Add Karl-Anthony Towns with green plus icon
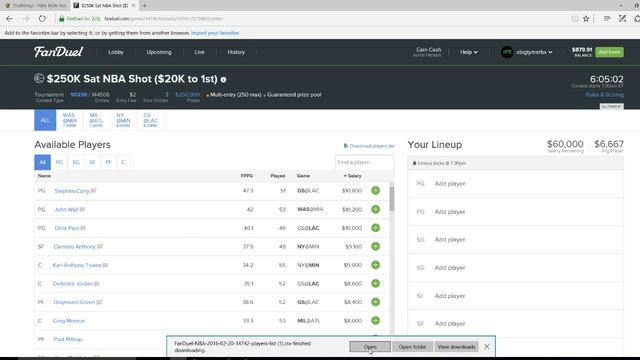This screenshot has width=640, height=360. 376,265
